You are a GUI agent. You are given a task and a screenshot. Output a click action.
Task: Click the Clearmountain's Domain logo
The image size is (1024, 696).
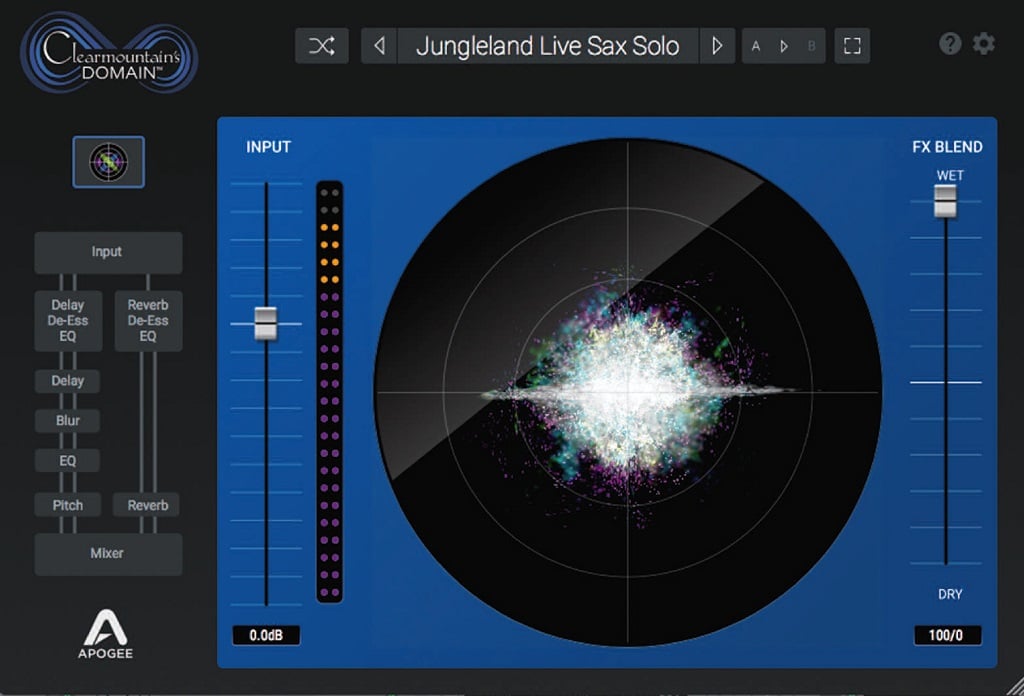point(109,52)
